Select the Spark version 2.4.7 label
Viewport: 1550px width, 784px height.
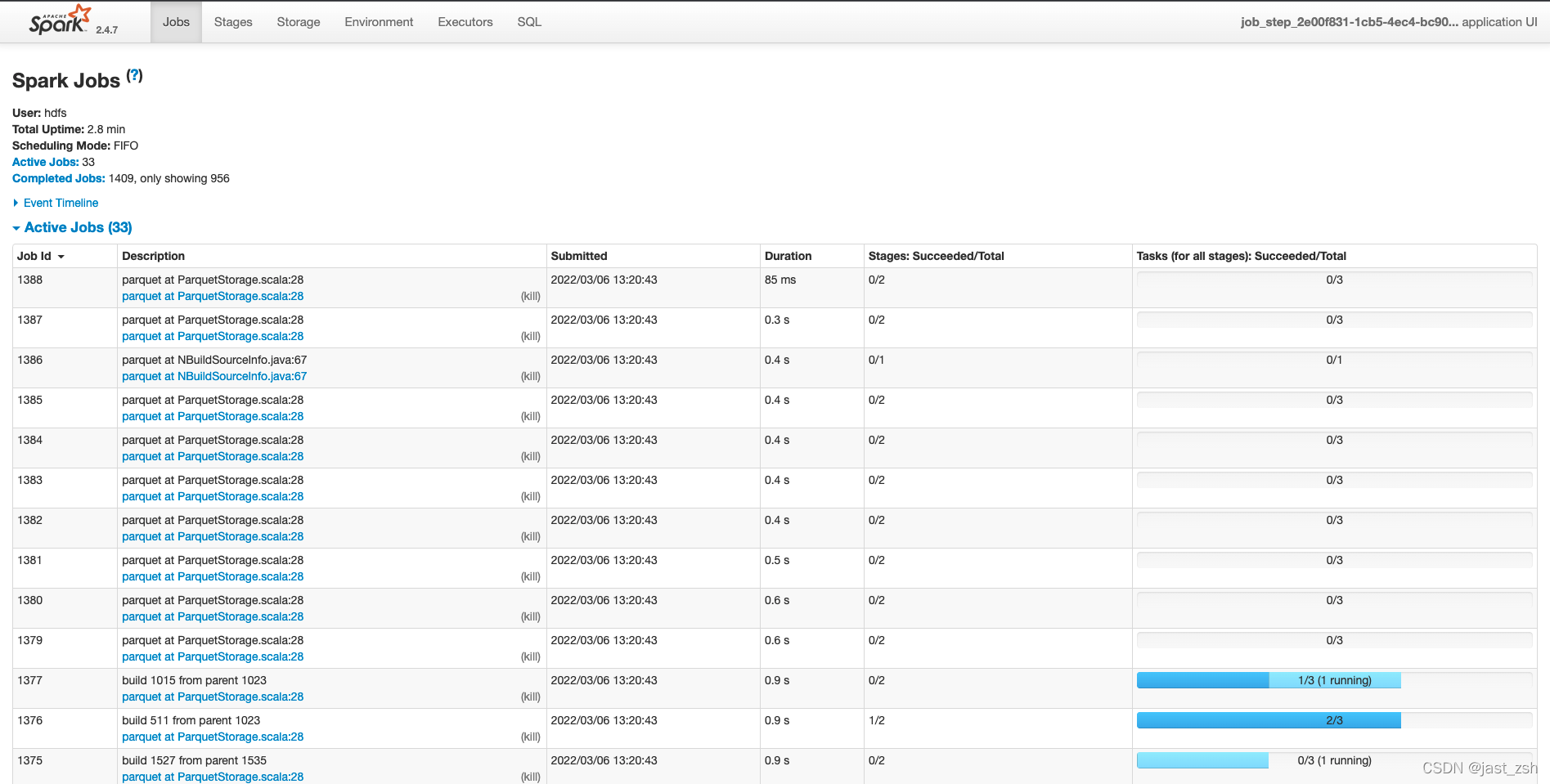106,30
